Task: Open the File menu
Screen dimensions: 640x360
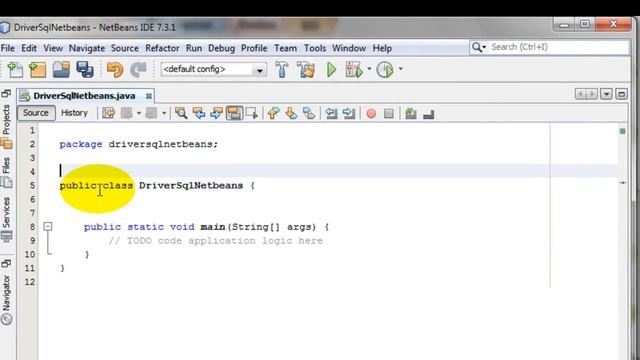Action: pyautogui.click(x=8, y=48)
